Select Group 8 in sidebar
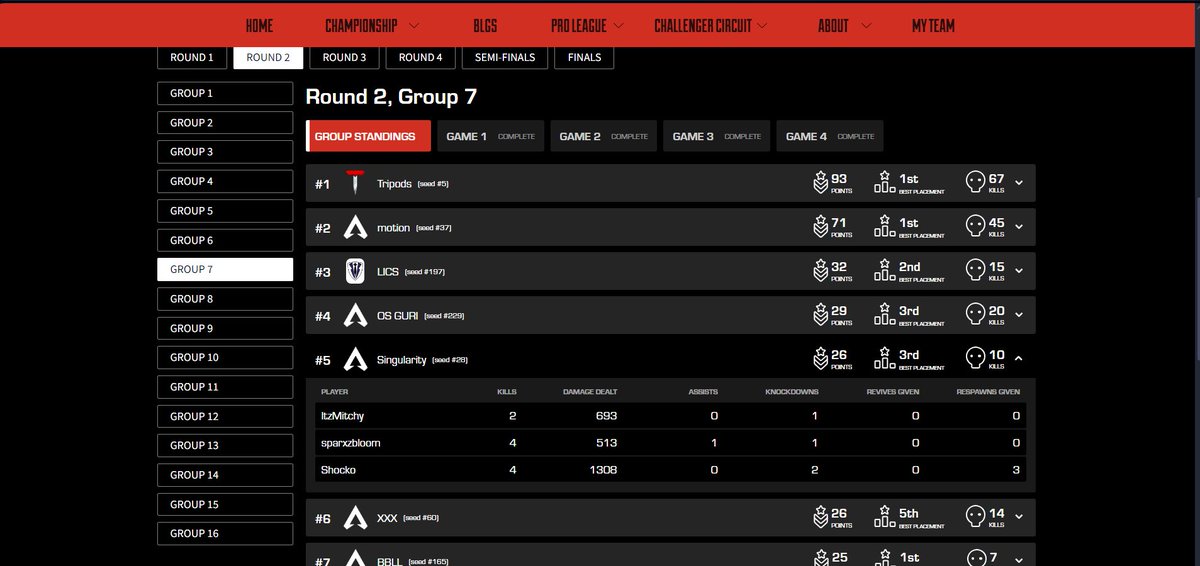The height and width of the screenshot is (566, 1200). pos(225,299)
